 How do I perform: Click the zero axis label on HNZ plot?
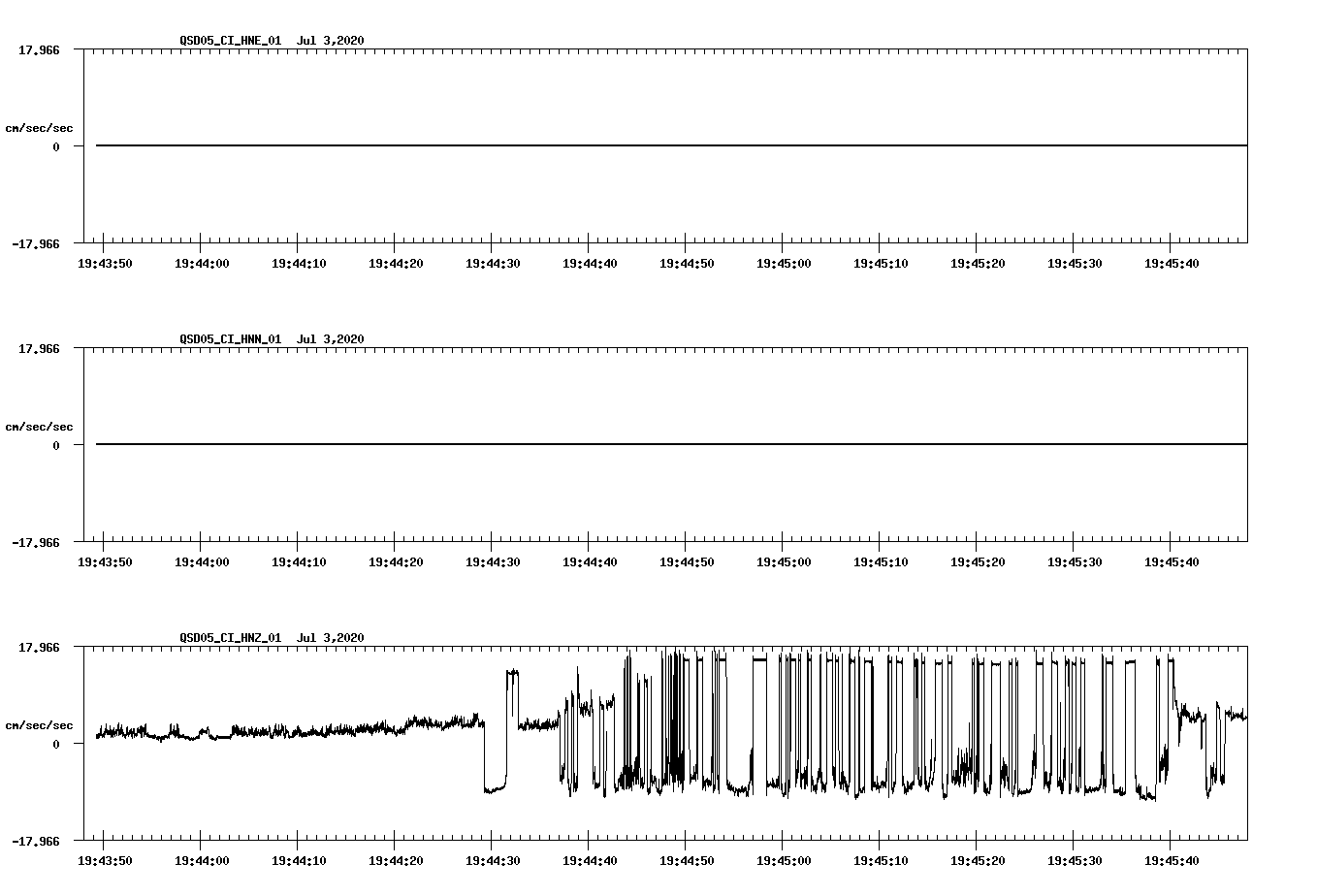pos(56,745)
